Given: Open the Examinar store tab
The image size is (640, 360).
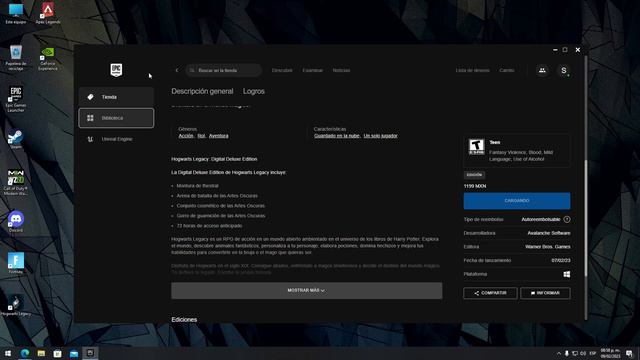Looking at the screenshot, I should (313, 70).
